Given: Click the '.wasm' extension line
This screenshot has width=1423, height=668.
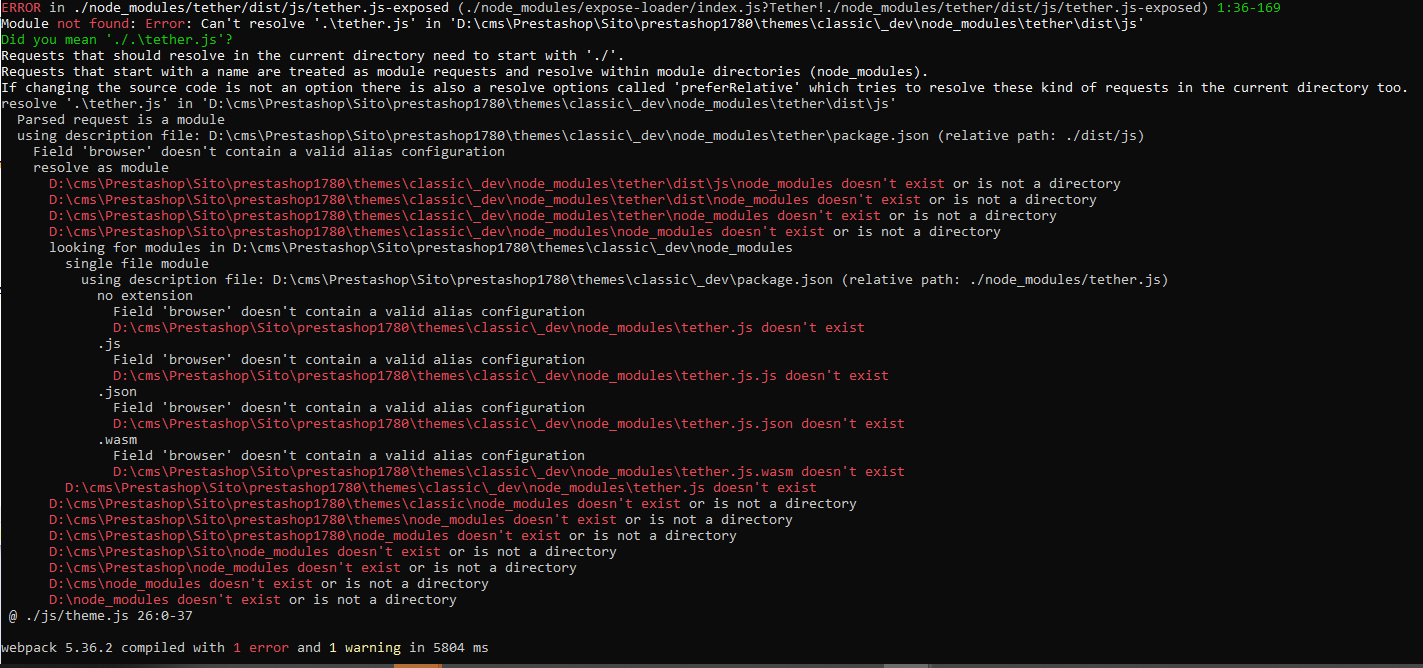Looking at the screenshot, I should pos(117,439).
